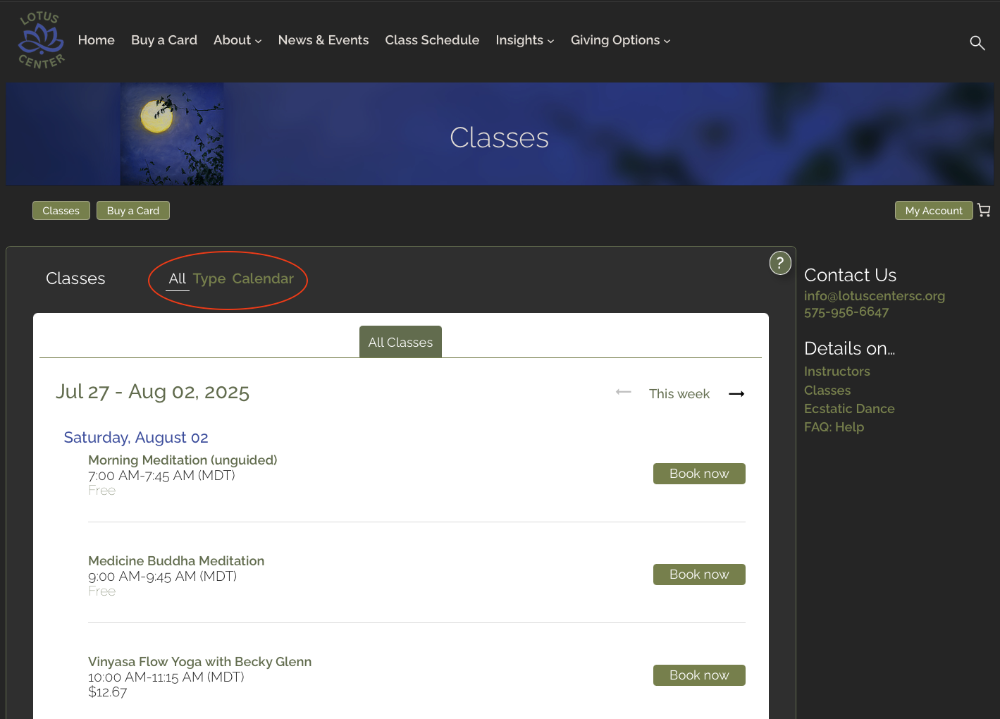Click the moon banner thumbnail image
The width and height of the screenshot is (1000, 719).
pyautogui.click(x=172, y=134)
